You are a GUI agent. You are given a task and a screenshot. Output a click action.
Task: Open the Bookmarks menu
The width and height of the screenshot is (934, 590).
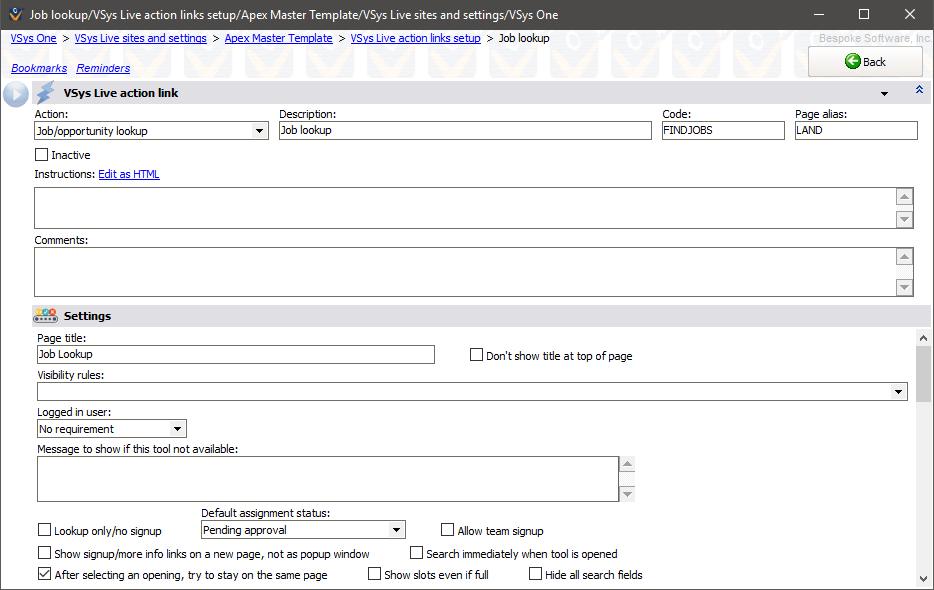point(39,68)
